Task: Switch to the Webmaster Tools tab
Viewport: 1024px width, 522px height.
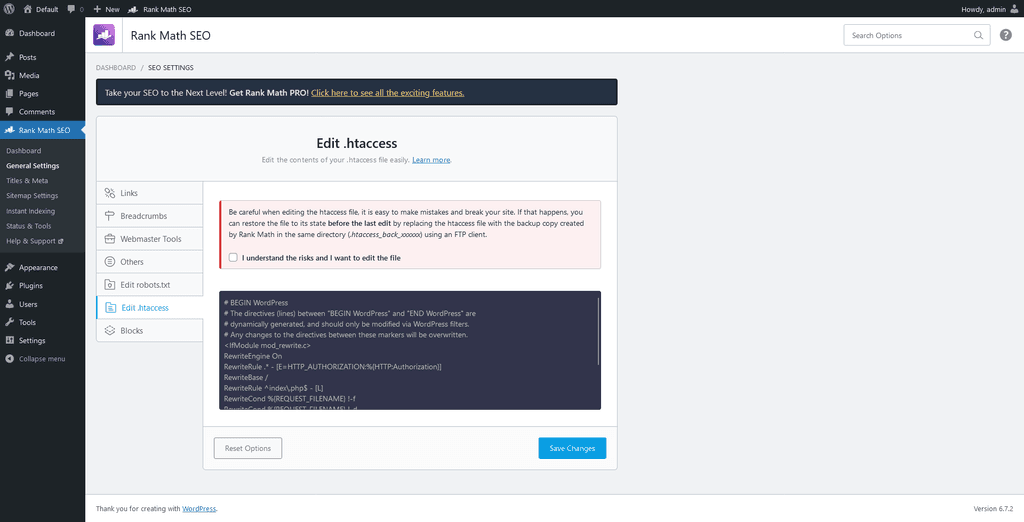Action: click(x=150, y=239)
